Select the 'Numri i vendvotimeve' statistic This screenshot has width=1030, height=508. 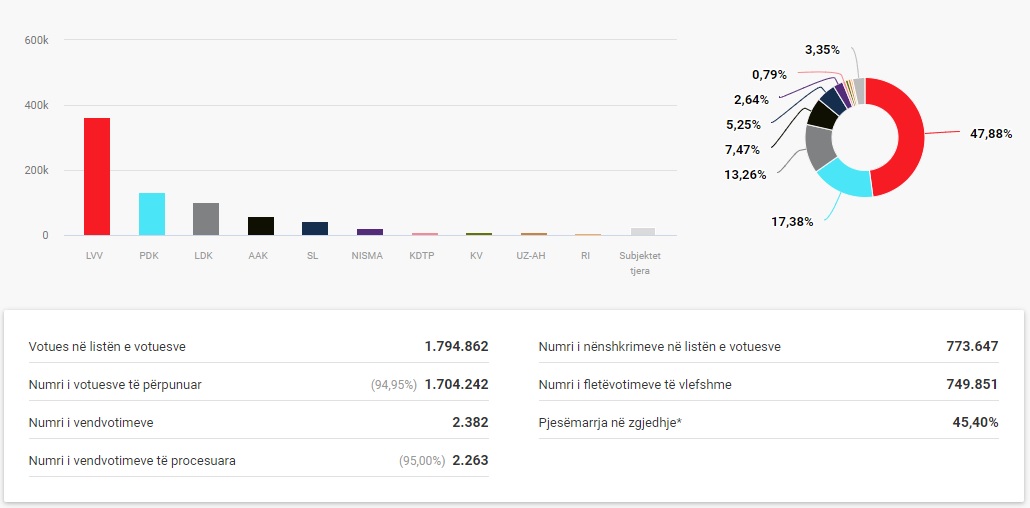click(x=258, y=423)
